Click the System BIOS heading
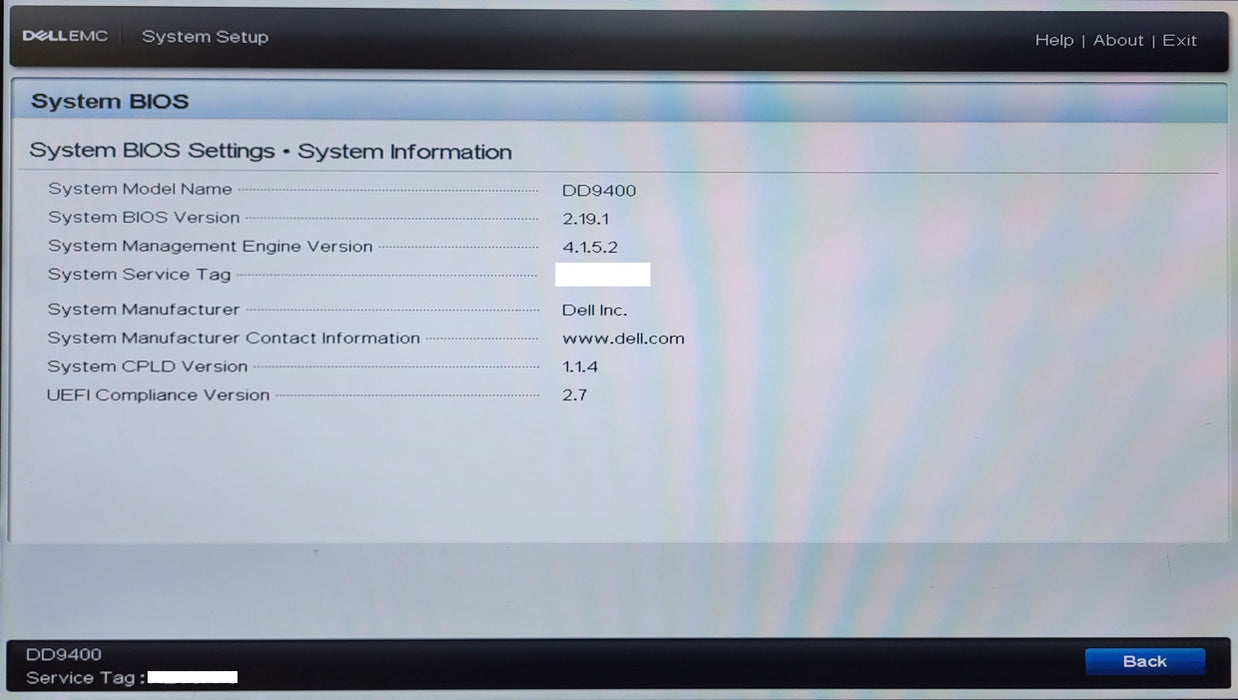The height and width of the screenshot is (700, 1238). pos(110,101)
